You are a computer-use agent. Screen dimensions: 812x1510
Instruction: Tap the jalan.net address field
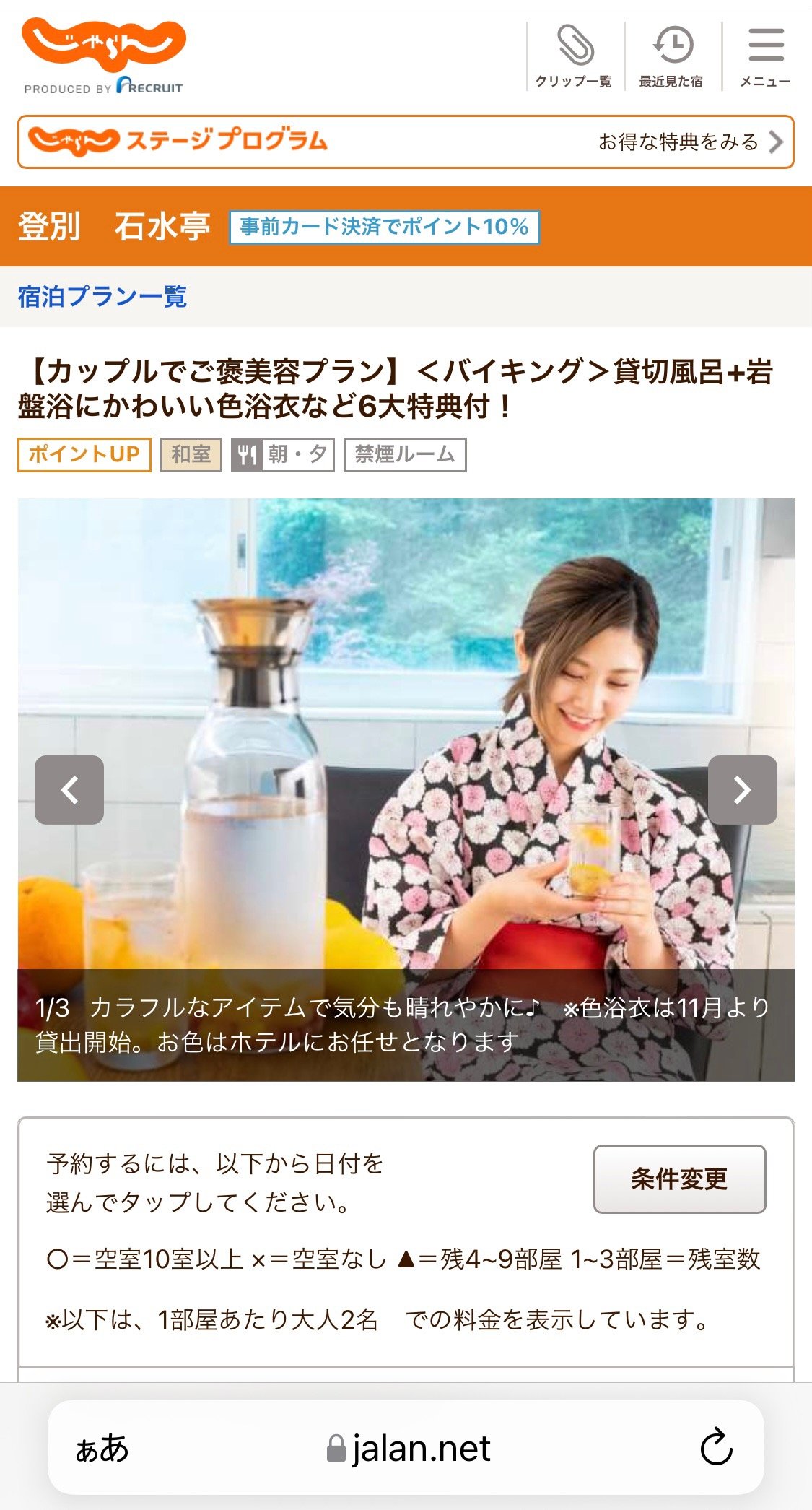406,1447
